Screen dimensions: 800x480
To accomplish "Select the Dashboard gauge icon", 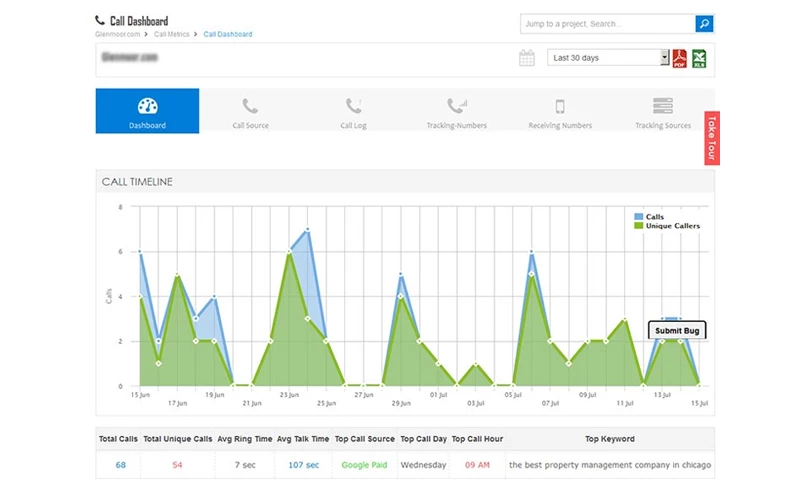I will (147, 106).
